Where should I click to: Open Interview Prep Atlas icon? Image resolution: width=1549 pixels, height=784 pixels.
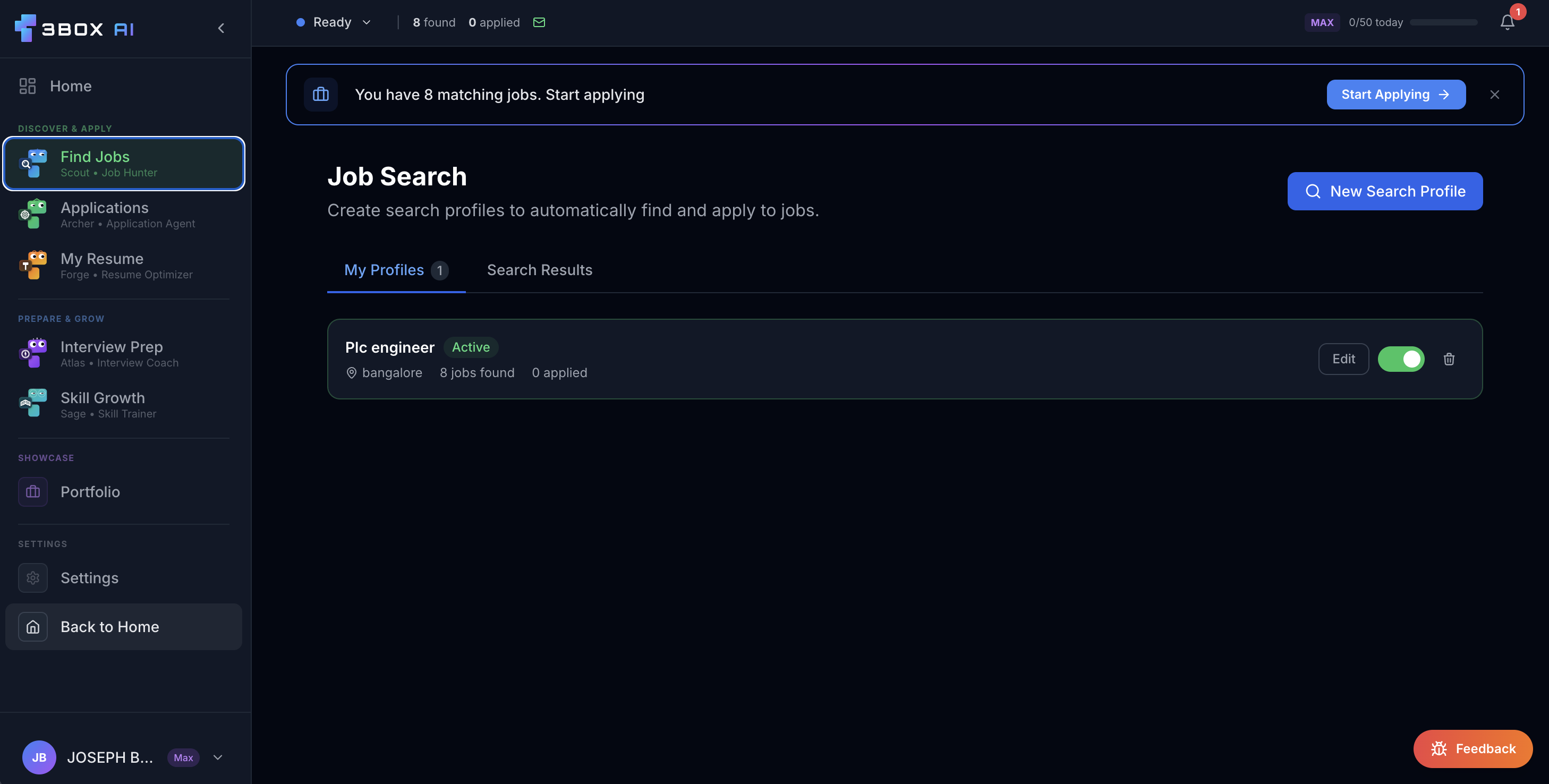tap(32, 354)
